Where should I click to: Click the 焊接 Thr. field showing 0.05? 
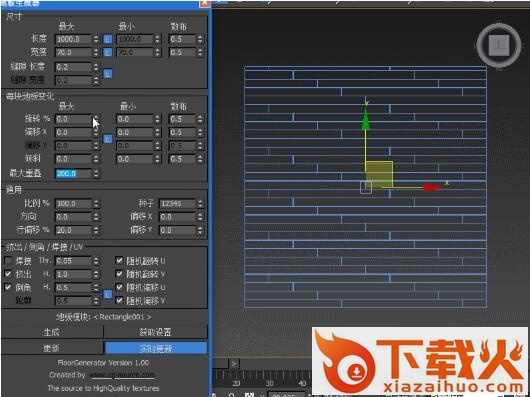pyautogui.click(x=73, y=261)
